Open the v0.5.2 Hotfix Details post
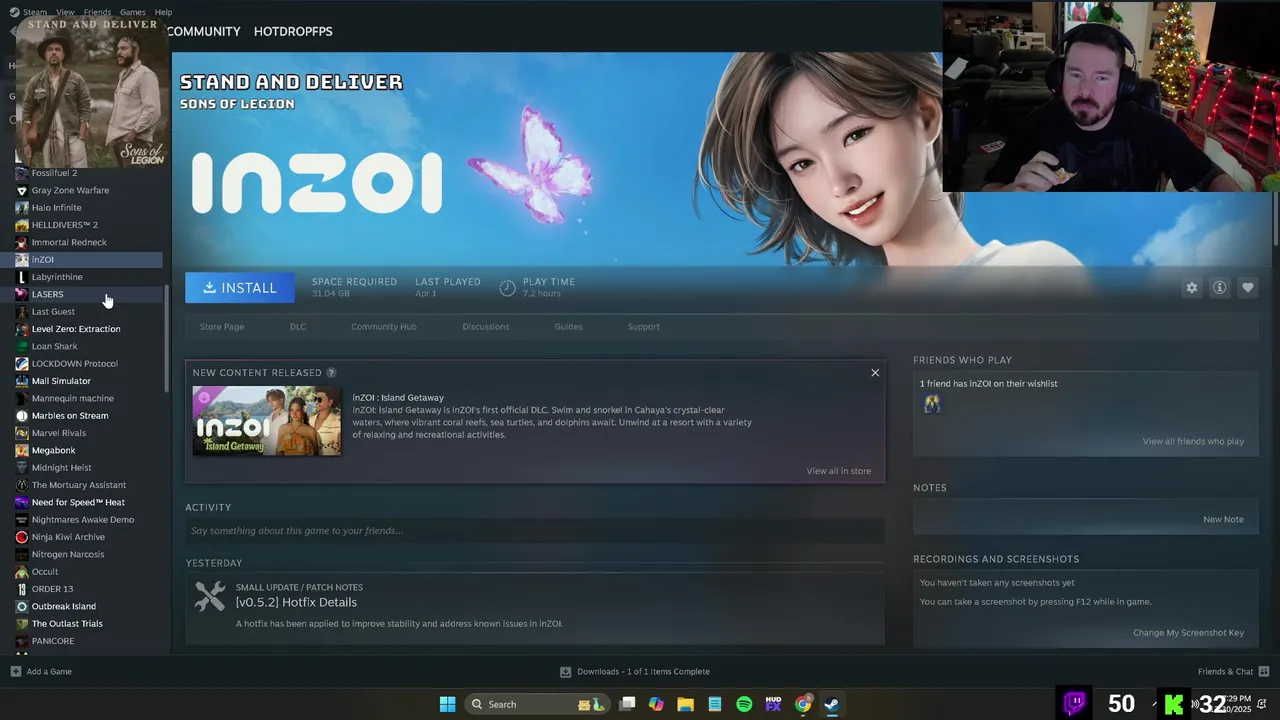The width and height of the screenshot is (1280, 720). point(296,602)
